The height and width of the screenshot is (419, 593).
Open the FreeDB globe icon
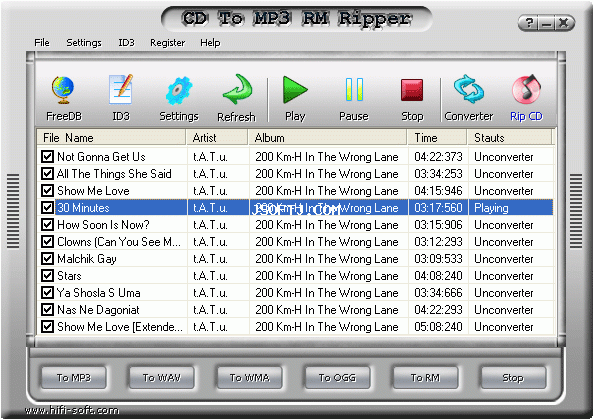(x=63, y=90)
